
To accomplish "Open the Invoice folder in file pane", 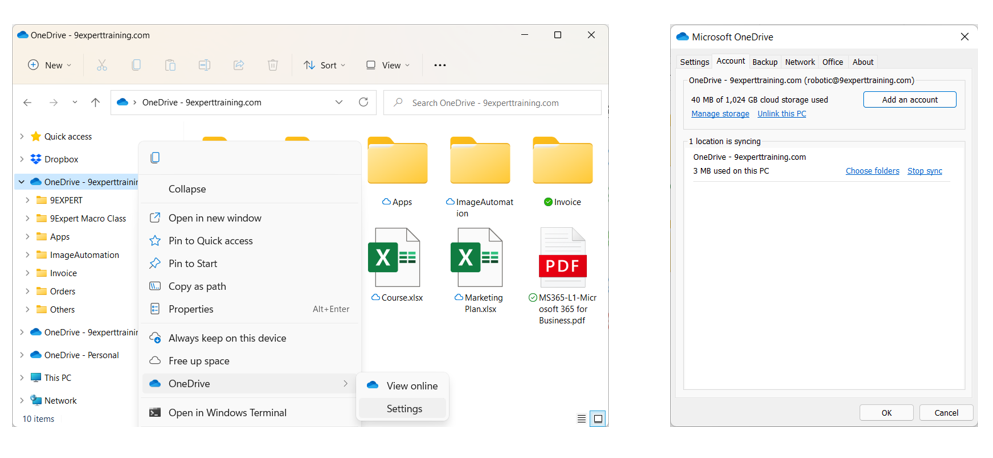I will click(x=562, y=161).
